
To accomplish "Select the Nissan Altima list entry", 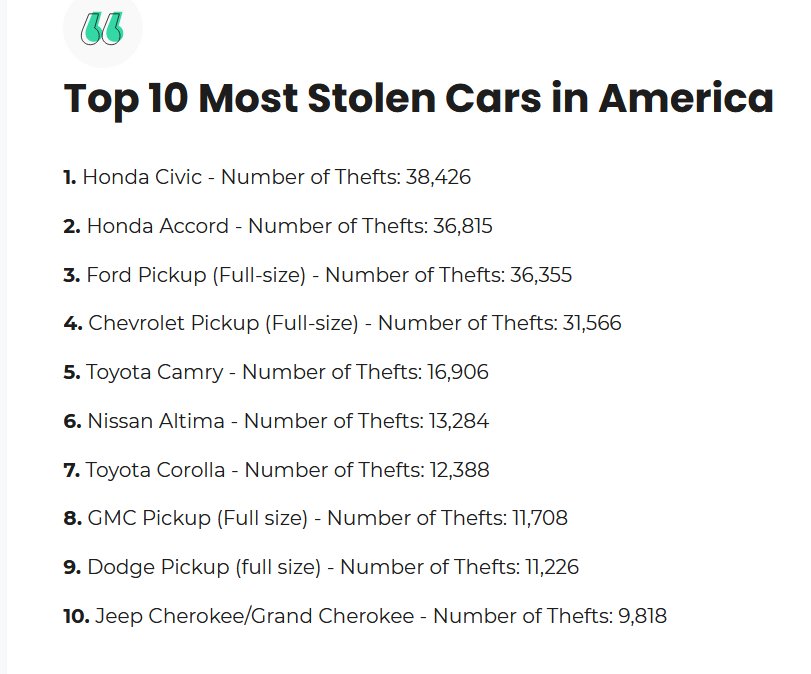I will click(x=276, y=421).
